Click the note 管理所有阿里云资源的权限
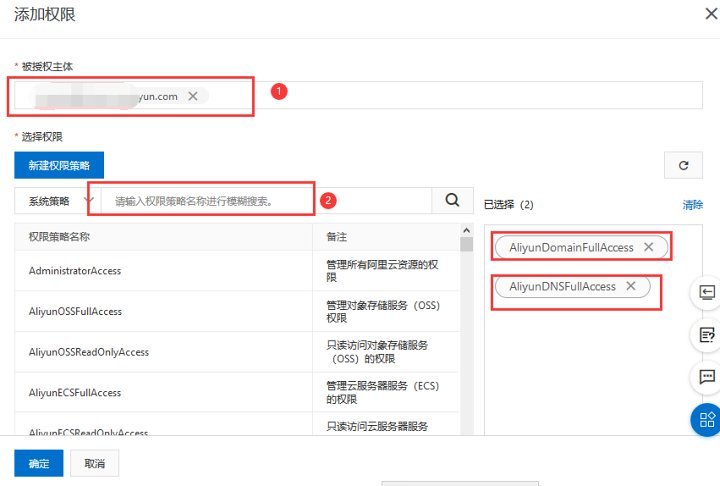720x486 pixels. tap(382, 271)
